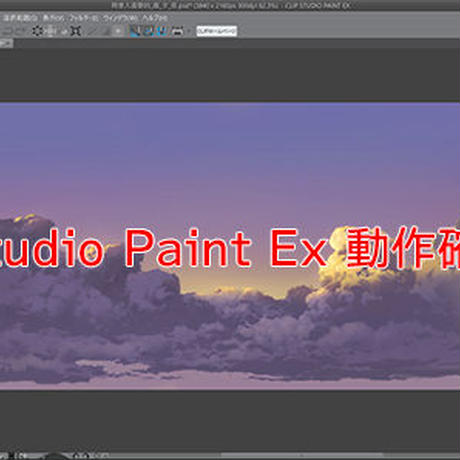Image resolution: width=460 pixels, height=460 pixels.
Task: Open the ウィンドウ (Window) menu
Action: coord(120,18)
